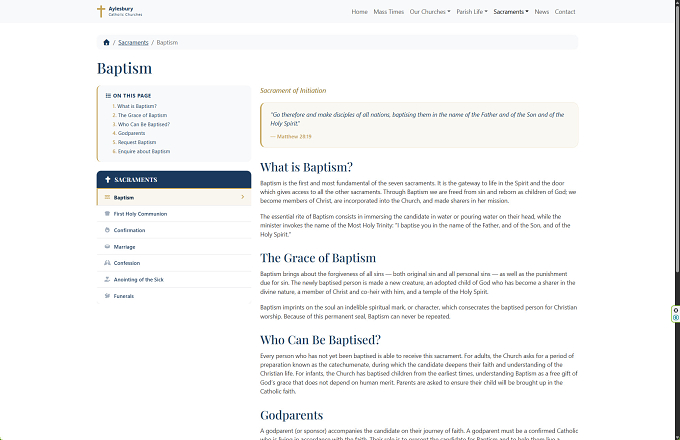Click Aylesbury Catholic Churches site title
Viewport: 680px width, 440px height.
click(125, 11)
